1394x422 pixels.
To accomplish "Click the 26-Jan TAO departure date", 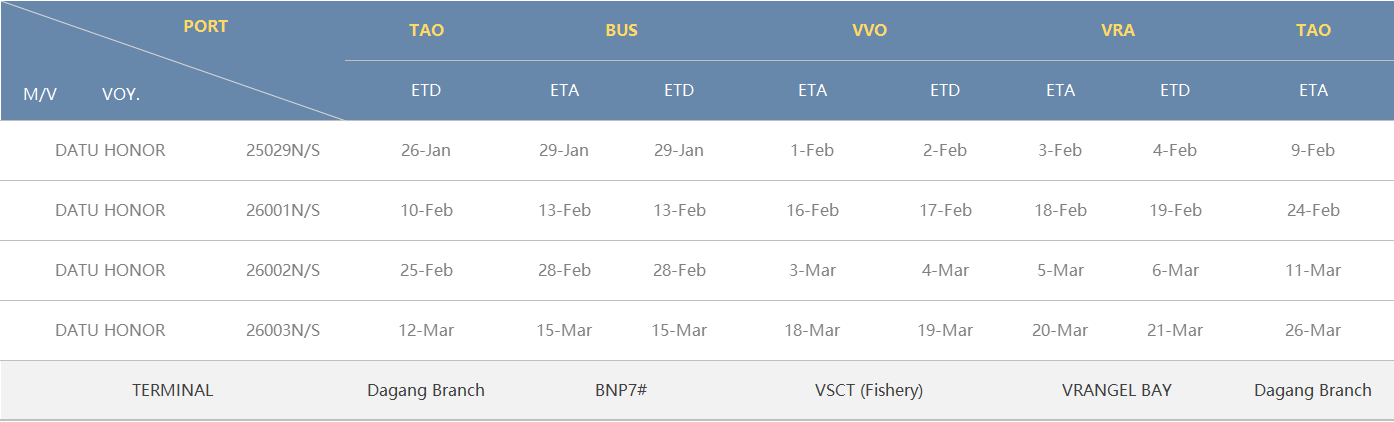I will [426, 151].
